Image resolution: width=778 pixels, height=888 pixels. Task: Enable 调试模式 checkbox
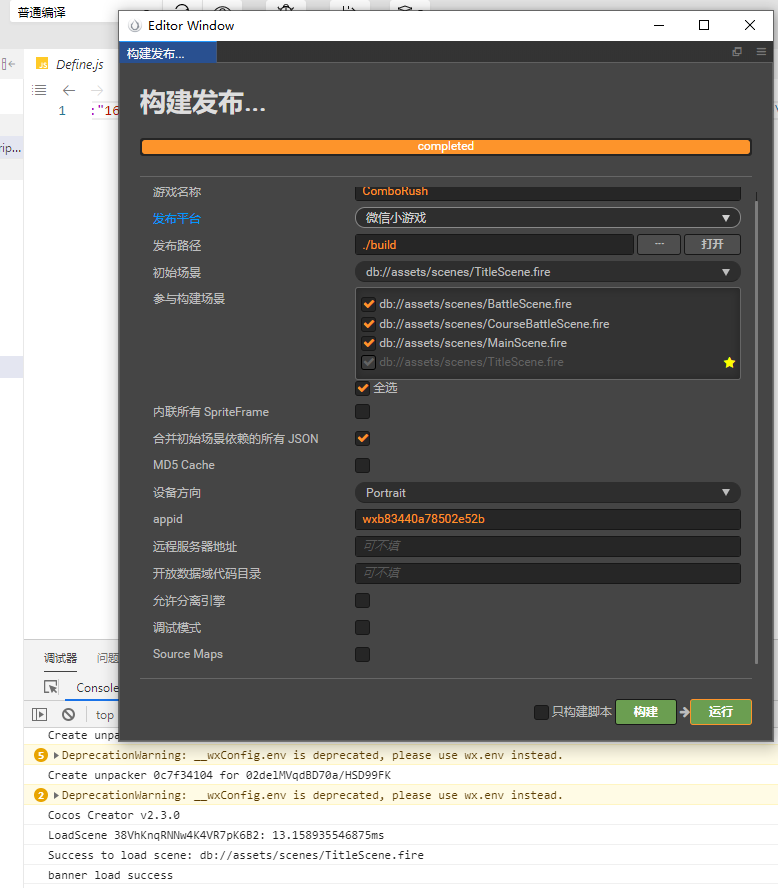pyautogui.click(x=362, y=627)
